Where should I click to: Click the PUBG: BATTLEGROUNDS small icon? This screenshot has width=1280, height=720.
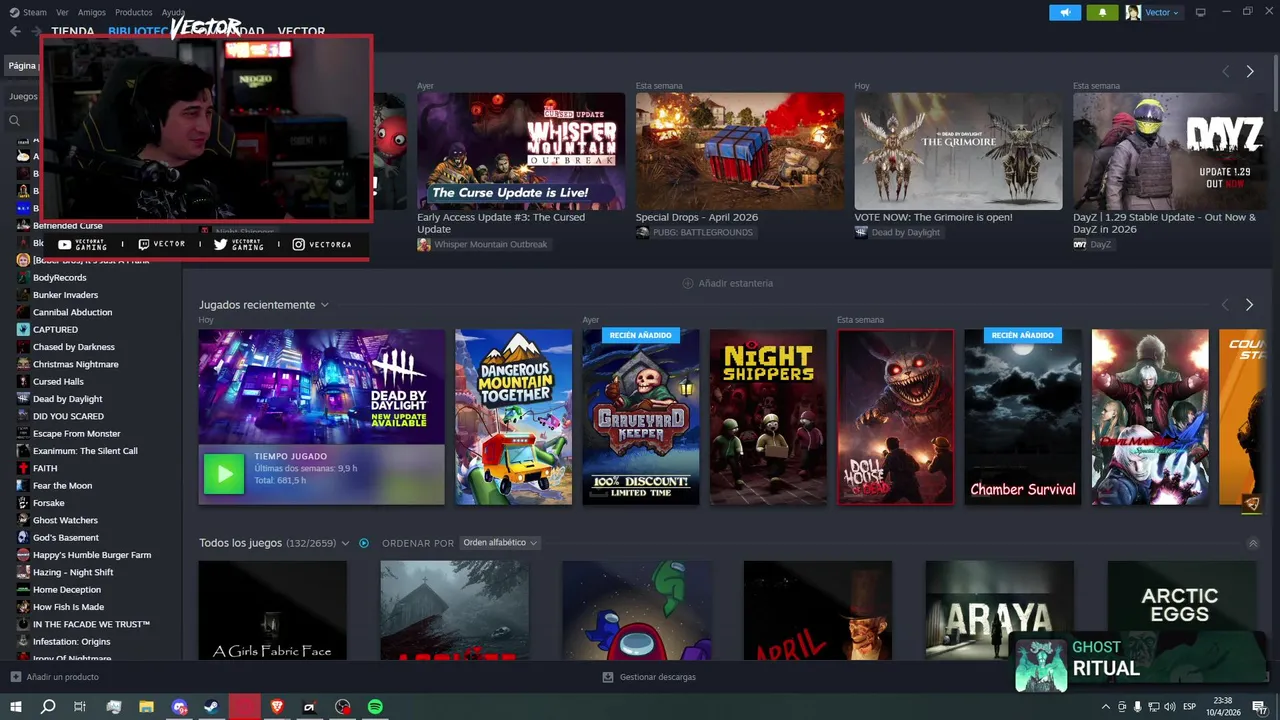coord(642,232)
